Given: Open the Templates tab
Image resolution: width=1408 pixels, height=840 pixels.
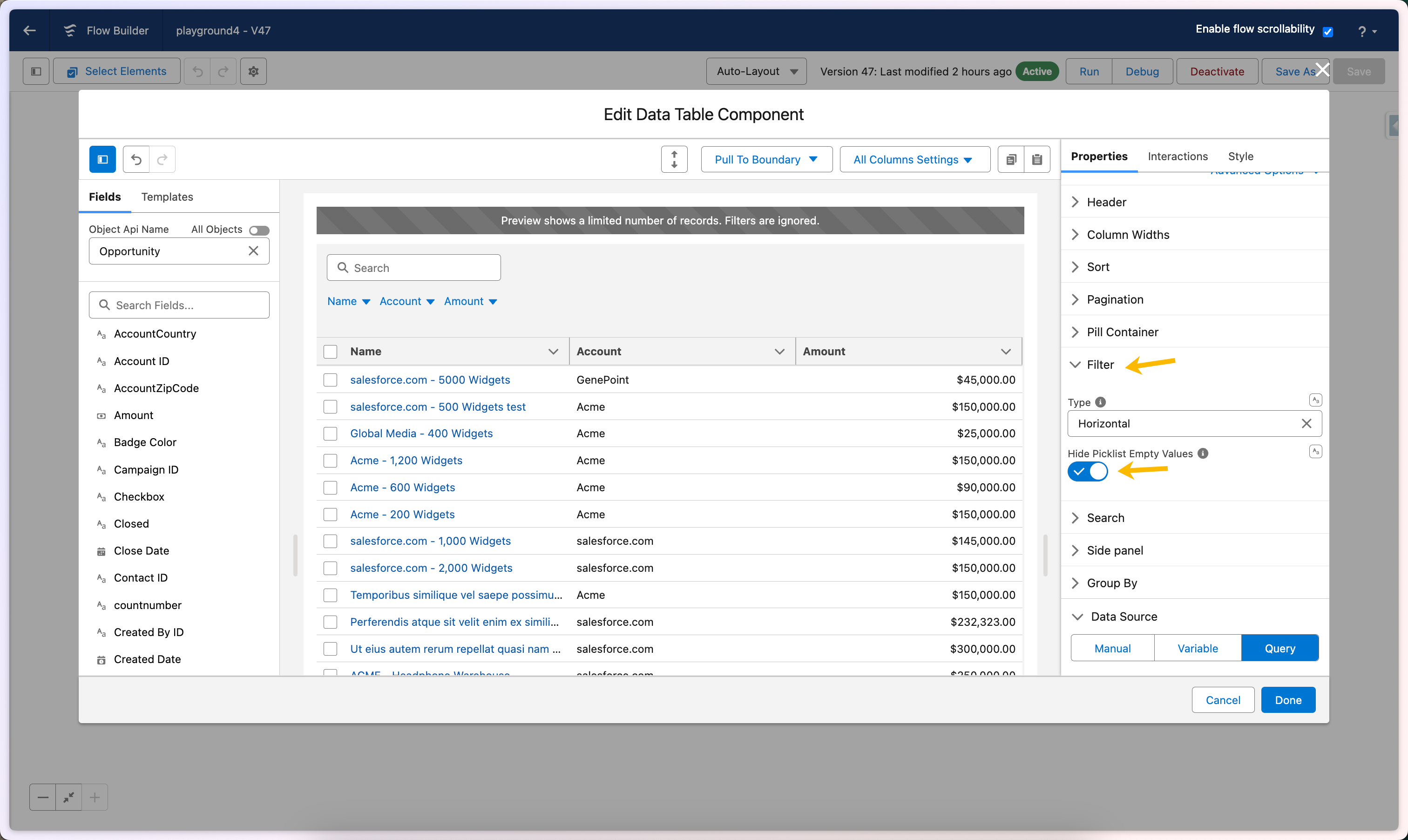Looking at the screenshot, I should click(167, 197).
